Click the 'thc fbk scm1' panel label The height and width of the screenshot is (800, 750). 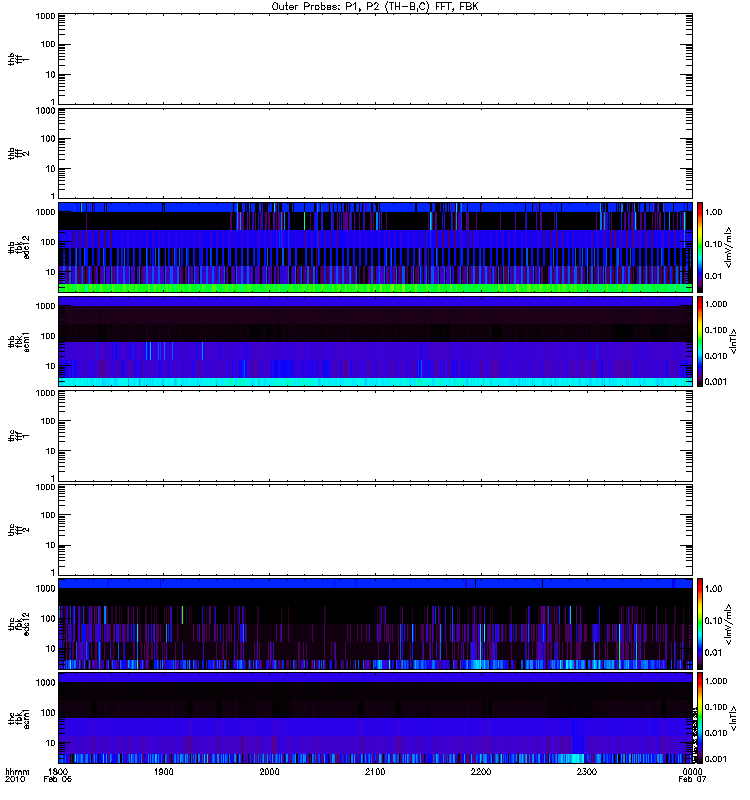(x=18, y=717)
